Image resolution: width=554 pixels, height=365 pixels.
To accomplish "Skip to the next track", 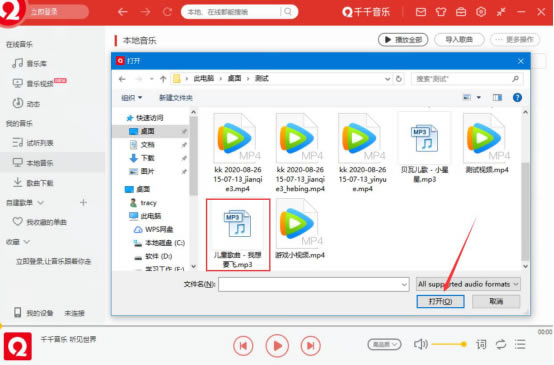I will tap(311, 345).
